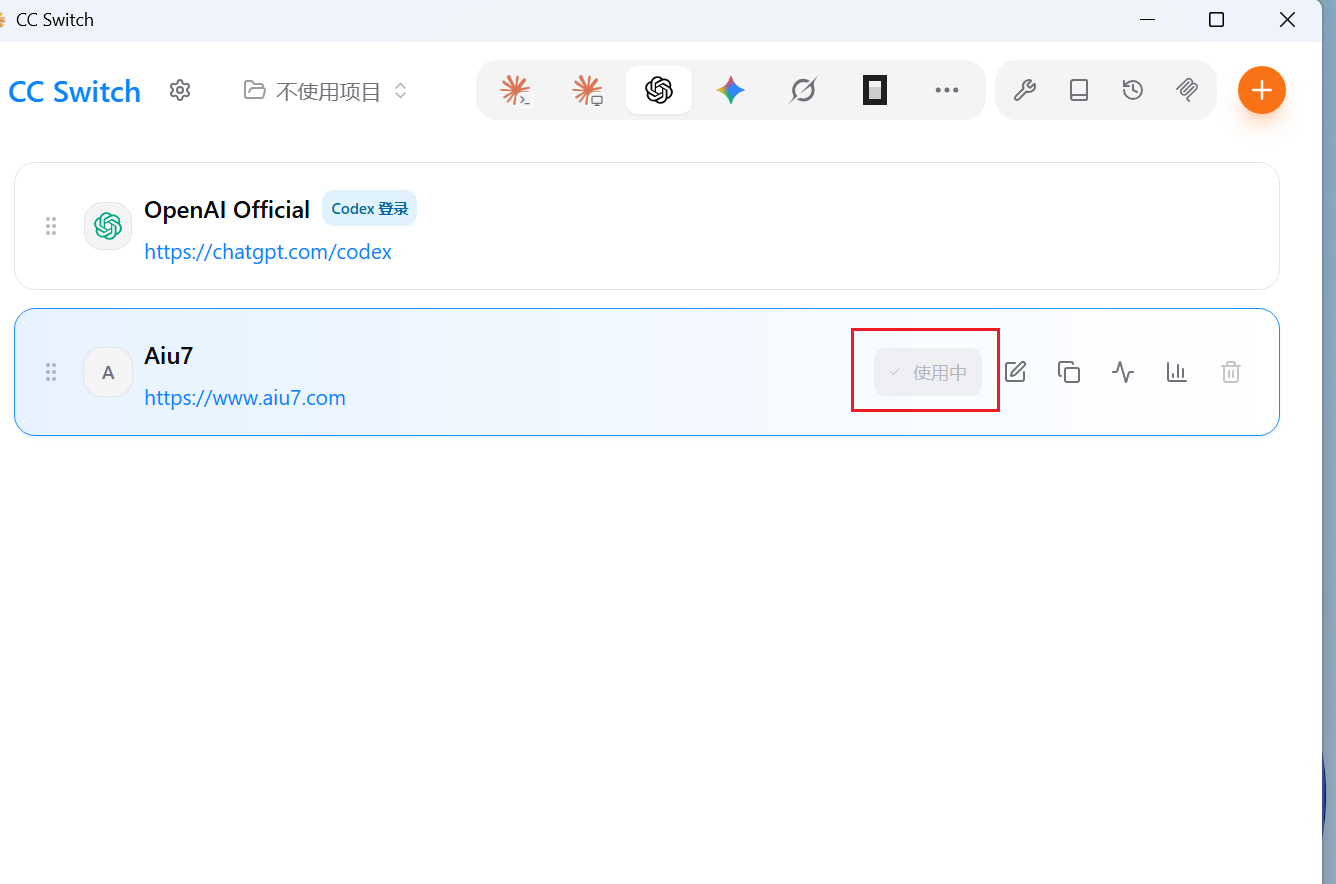Edit the Aiu7 provider with pencil icon
This screenshot has width=1336, height=884.
pos(1015,372)
